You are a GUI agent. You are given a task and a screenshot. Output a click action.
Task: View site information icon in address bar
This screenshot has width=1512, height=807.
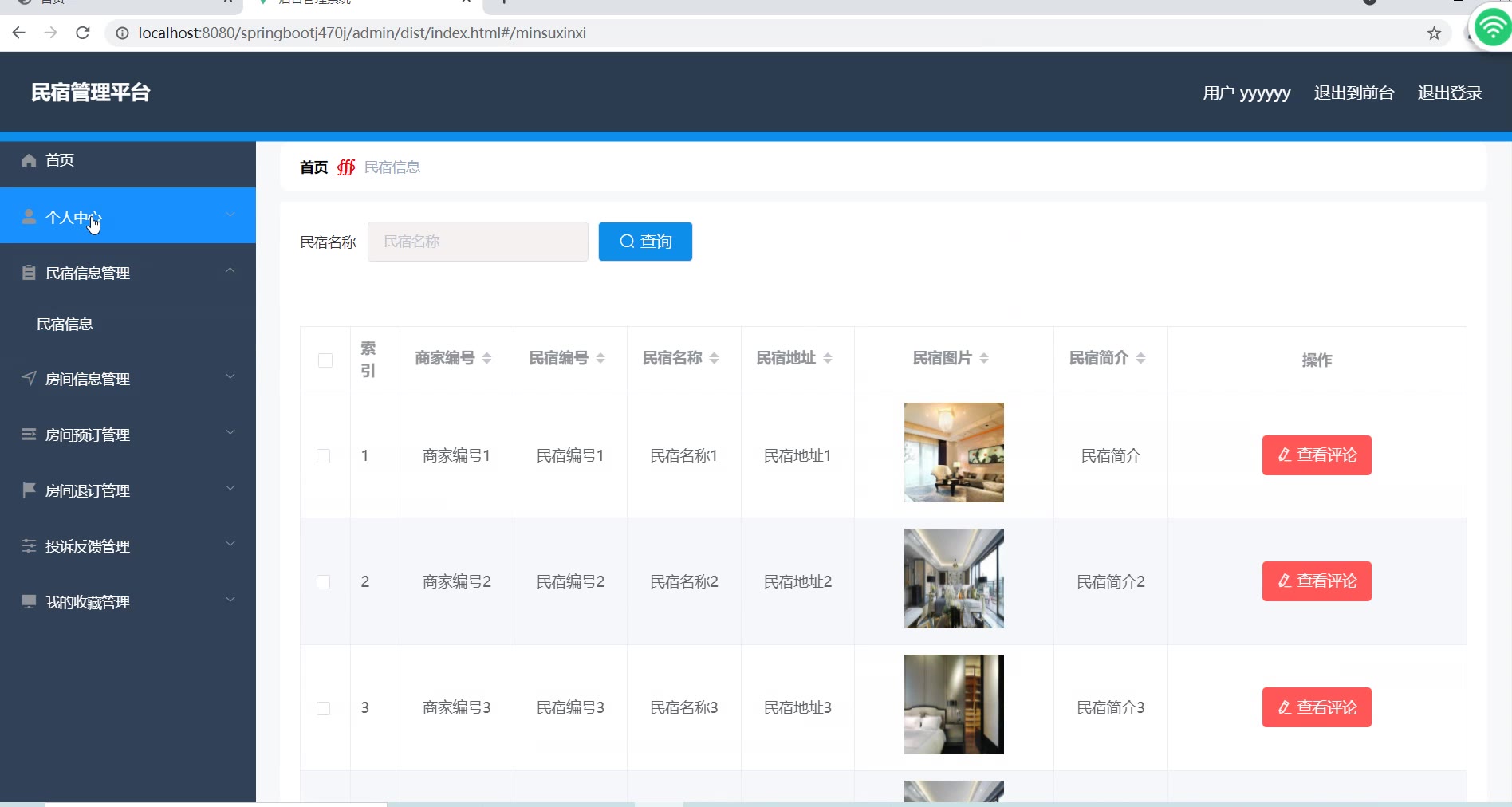coord(122,33)
